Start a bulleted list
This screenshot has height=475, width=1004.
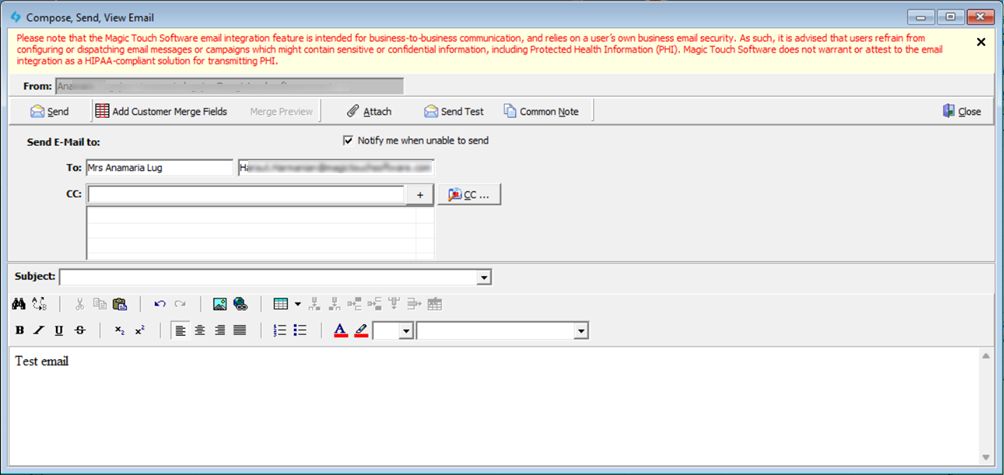[300, 330]
